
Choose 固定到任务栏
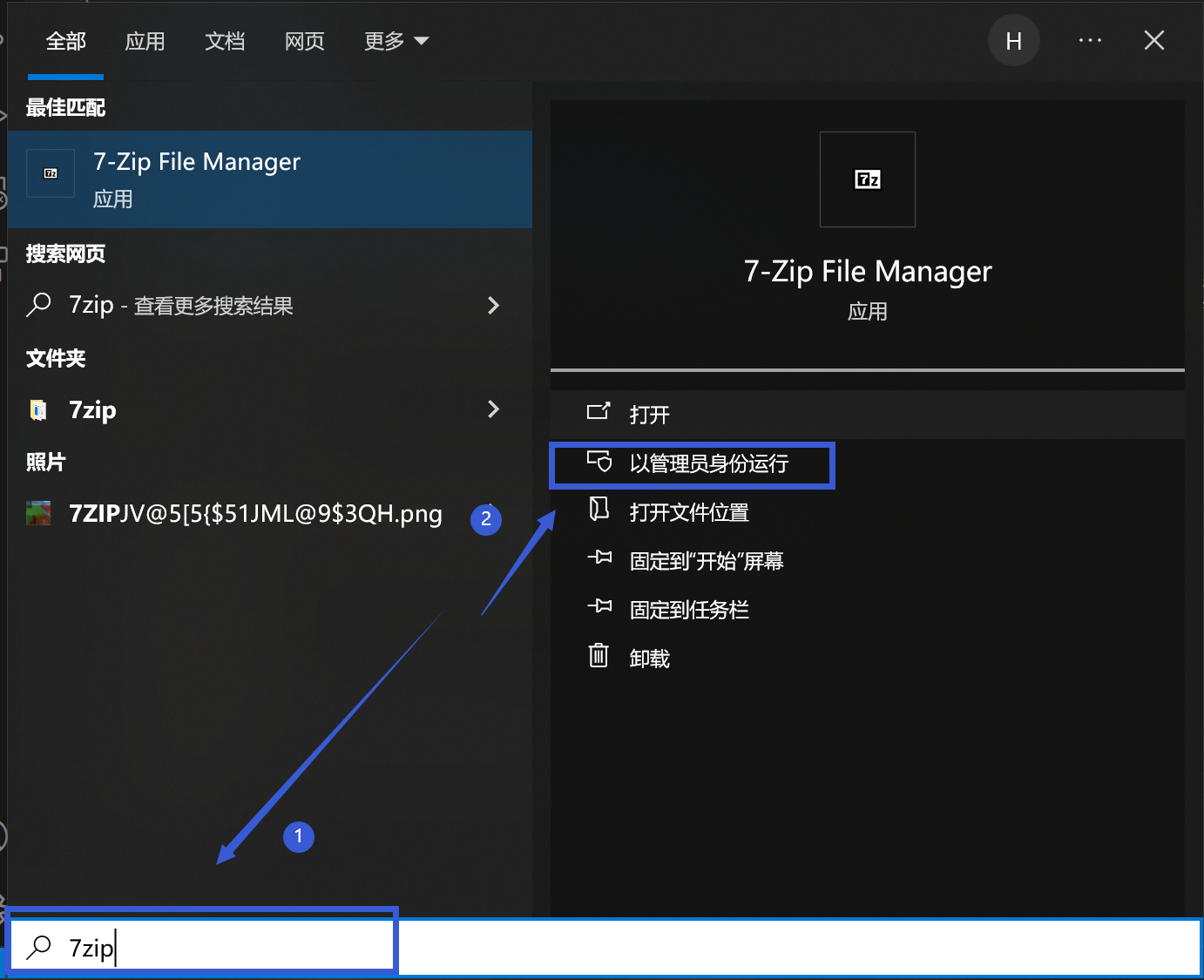point(868,610)
